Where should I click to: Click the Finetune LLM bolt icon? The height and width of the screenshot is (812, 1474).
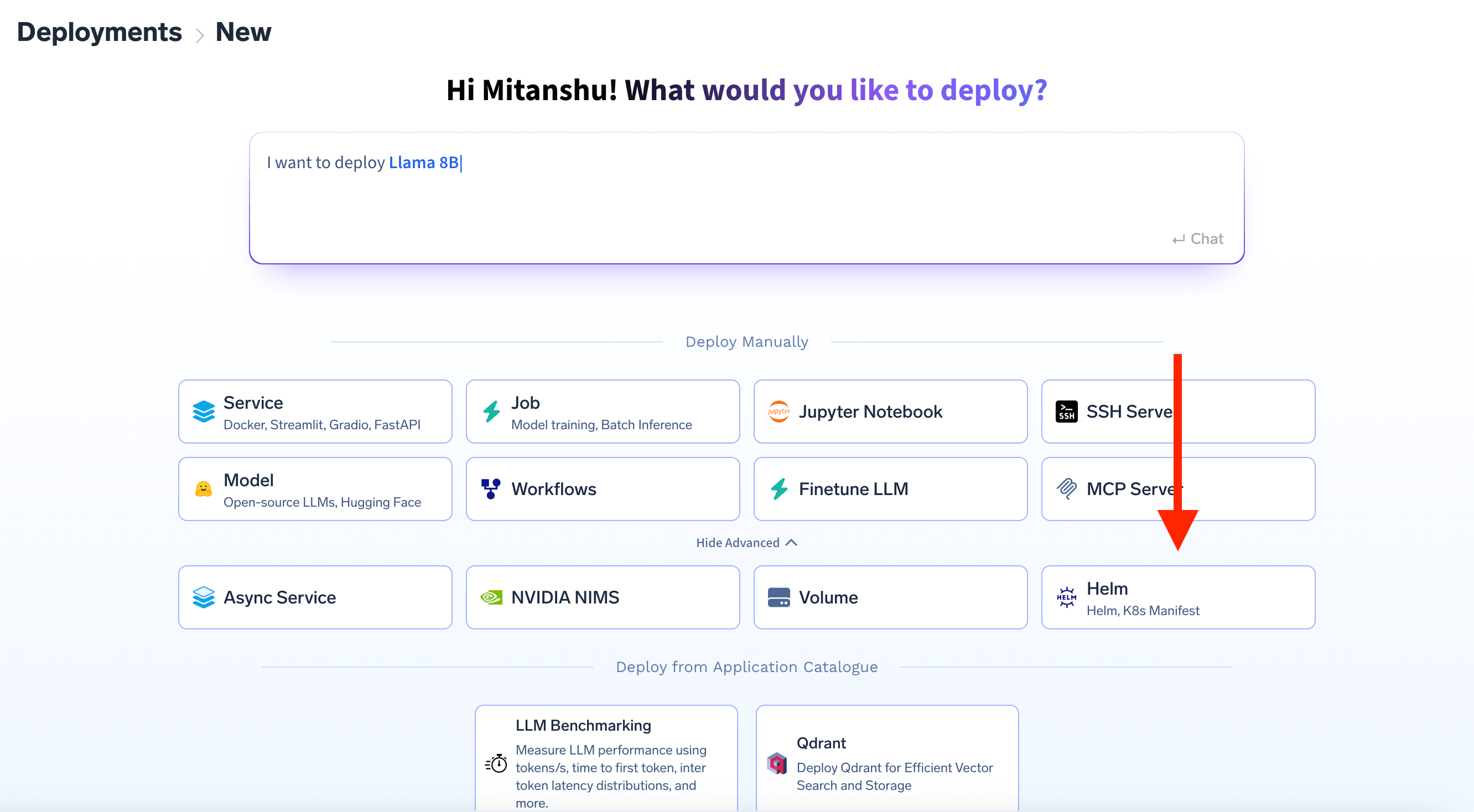[x=780, y=489]
